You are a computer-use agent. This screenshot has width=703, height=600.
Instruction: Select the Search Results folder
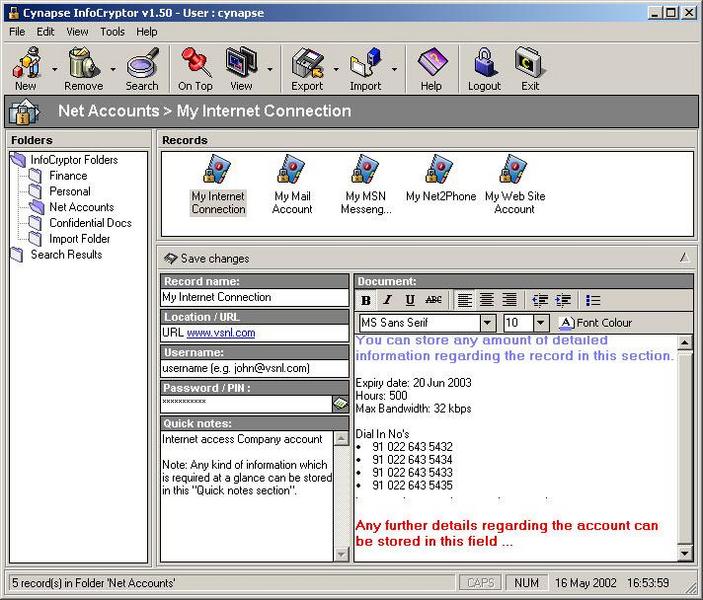(66, 255)
